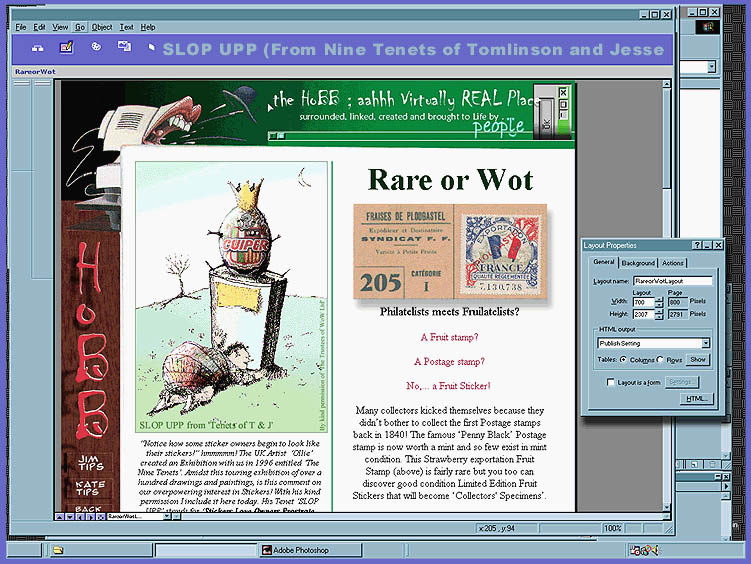
Task: Click the layout Width value field
Action: point(643,302)
